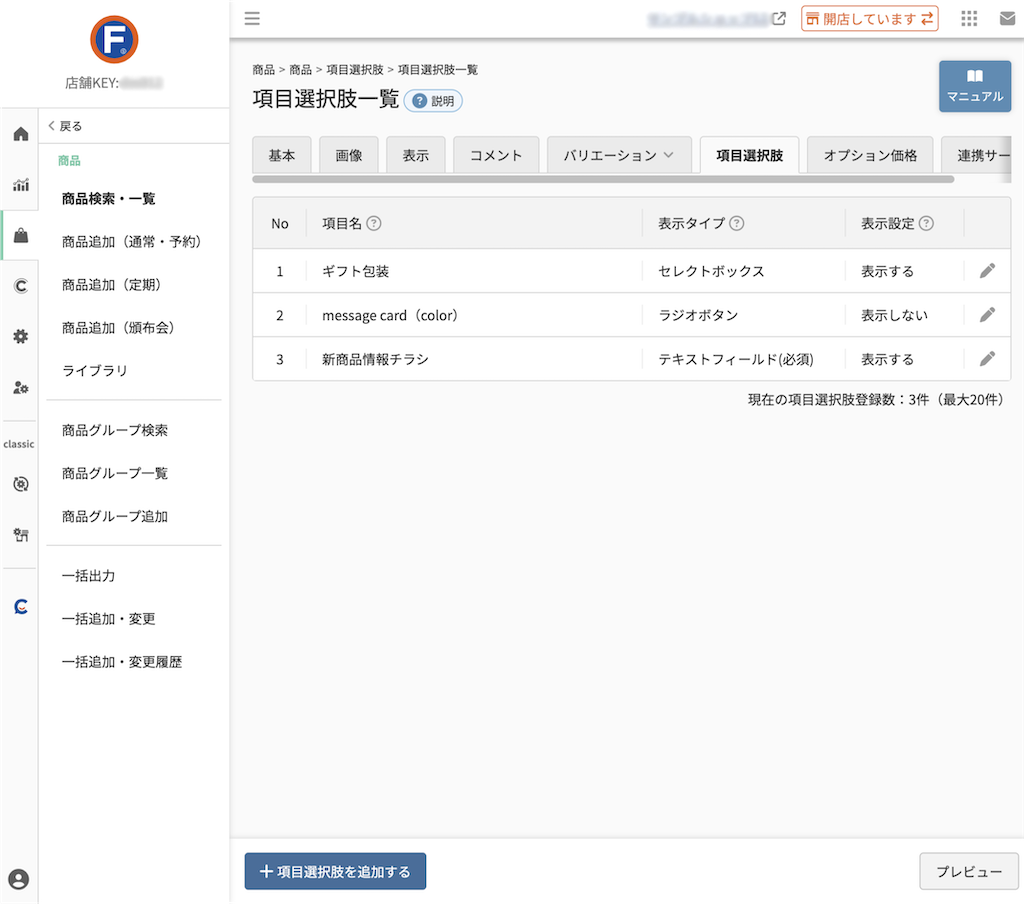Open 一括追加・変更 menu item
This screenshot has width=1024, height=904.
coord(108,619)
